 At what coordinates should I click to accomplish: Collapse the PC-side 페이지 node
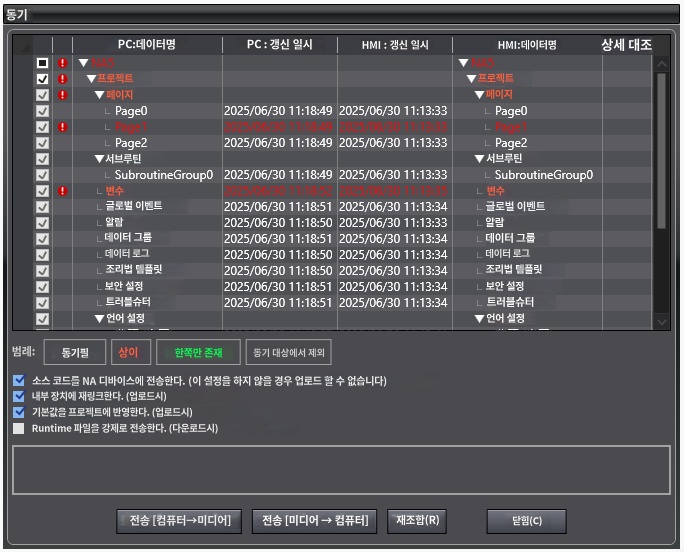click(99, 95)
